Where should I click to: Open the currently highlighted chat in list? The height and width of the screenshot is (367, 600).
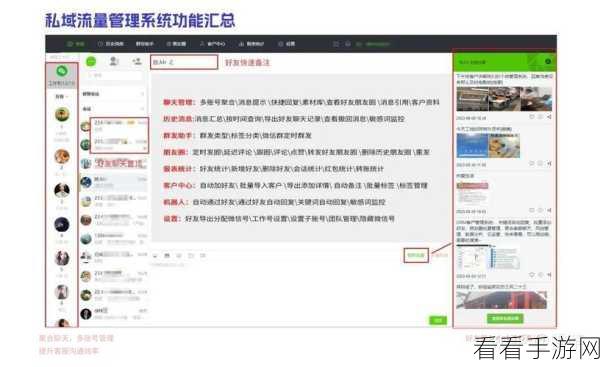point(114,182)
